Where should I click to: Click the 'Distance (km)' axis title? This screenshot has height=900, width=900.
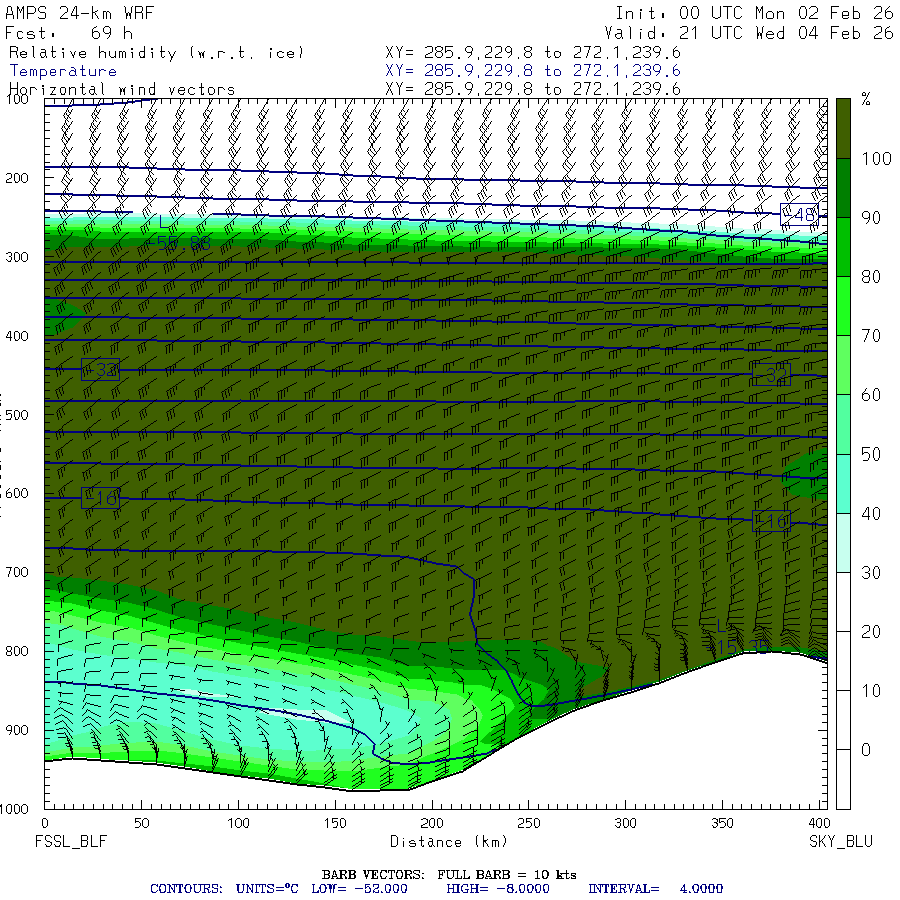point(449,842)
